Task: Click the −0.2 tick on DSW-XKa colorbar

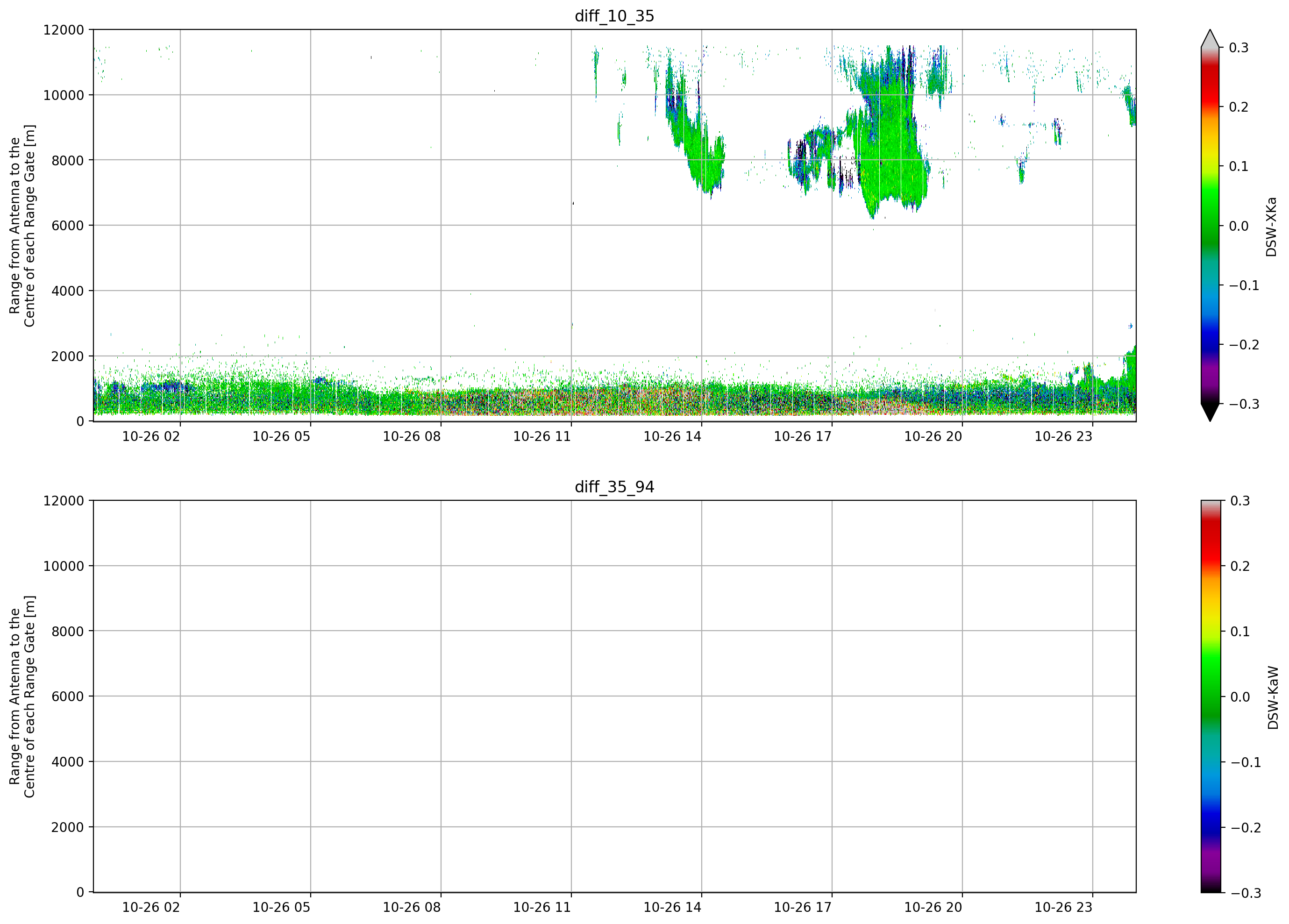Action: point(1244,345)
